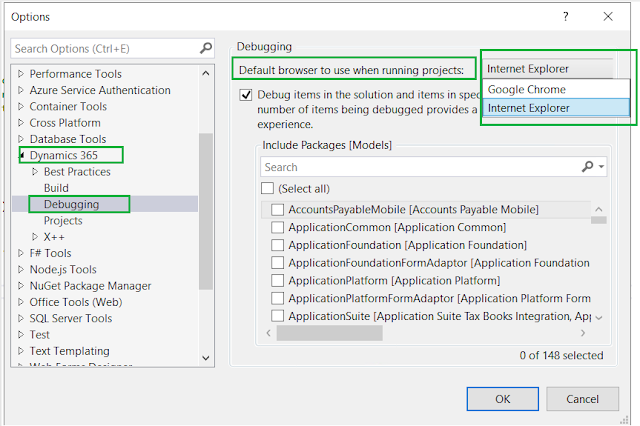Expand the Cross Platform node
The image size is (640, 426).
click(21, 122)
